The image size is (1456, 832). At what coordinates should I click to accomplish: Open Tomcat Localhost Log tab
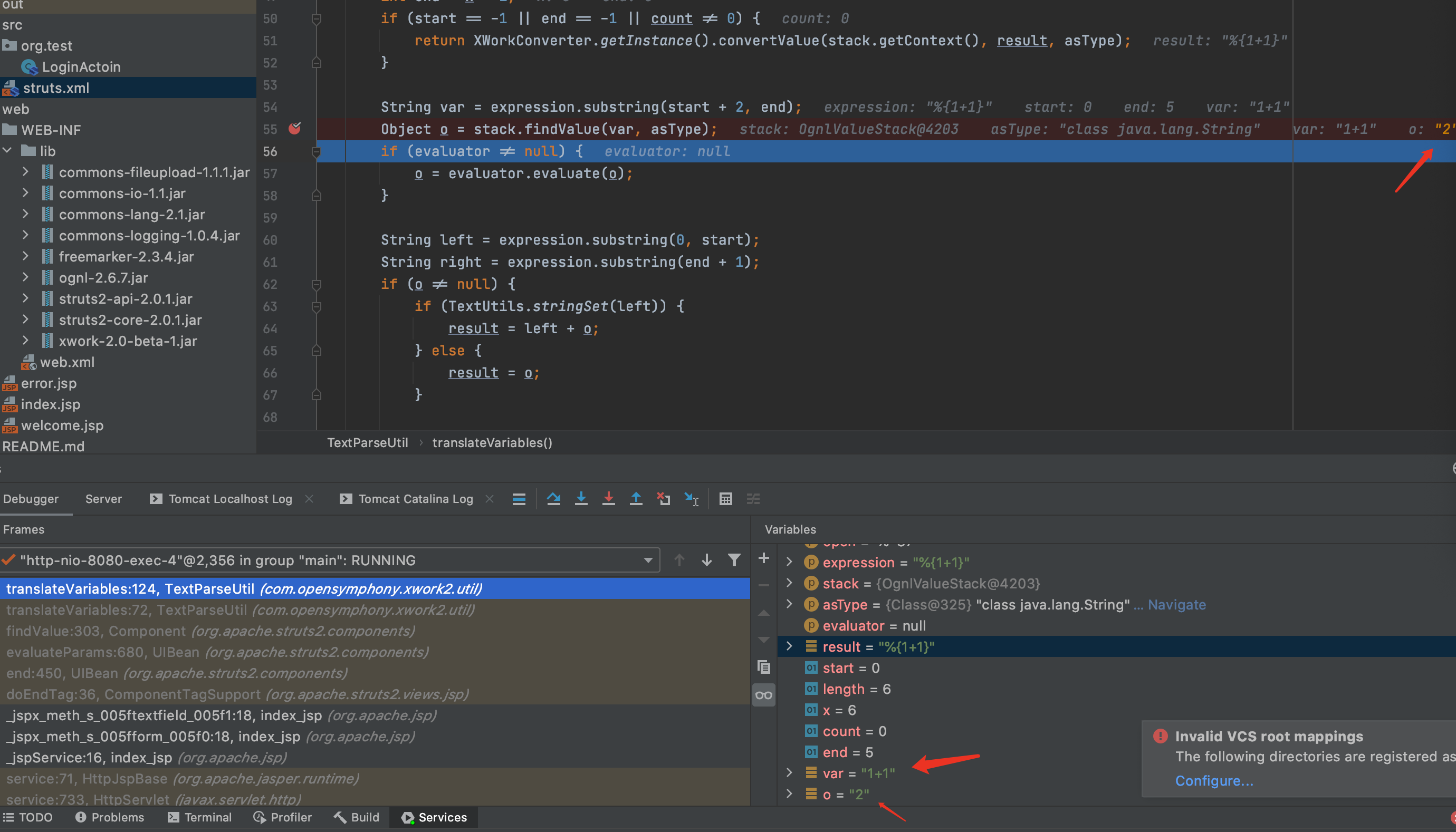222,498
